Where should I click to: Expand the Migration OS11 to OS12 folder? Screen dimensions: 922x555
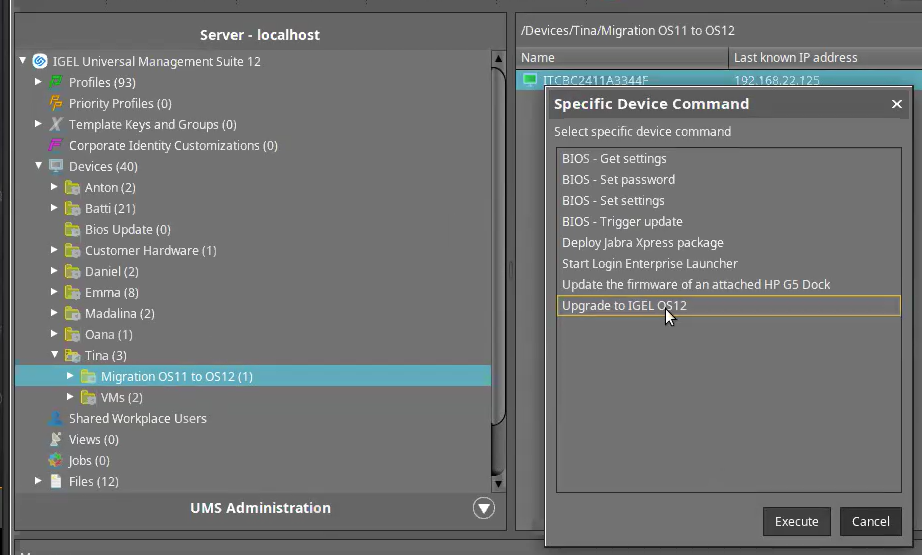point(70,376)
